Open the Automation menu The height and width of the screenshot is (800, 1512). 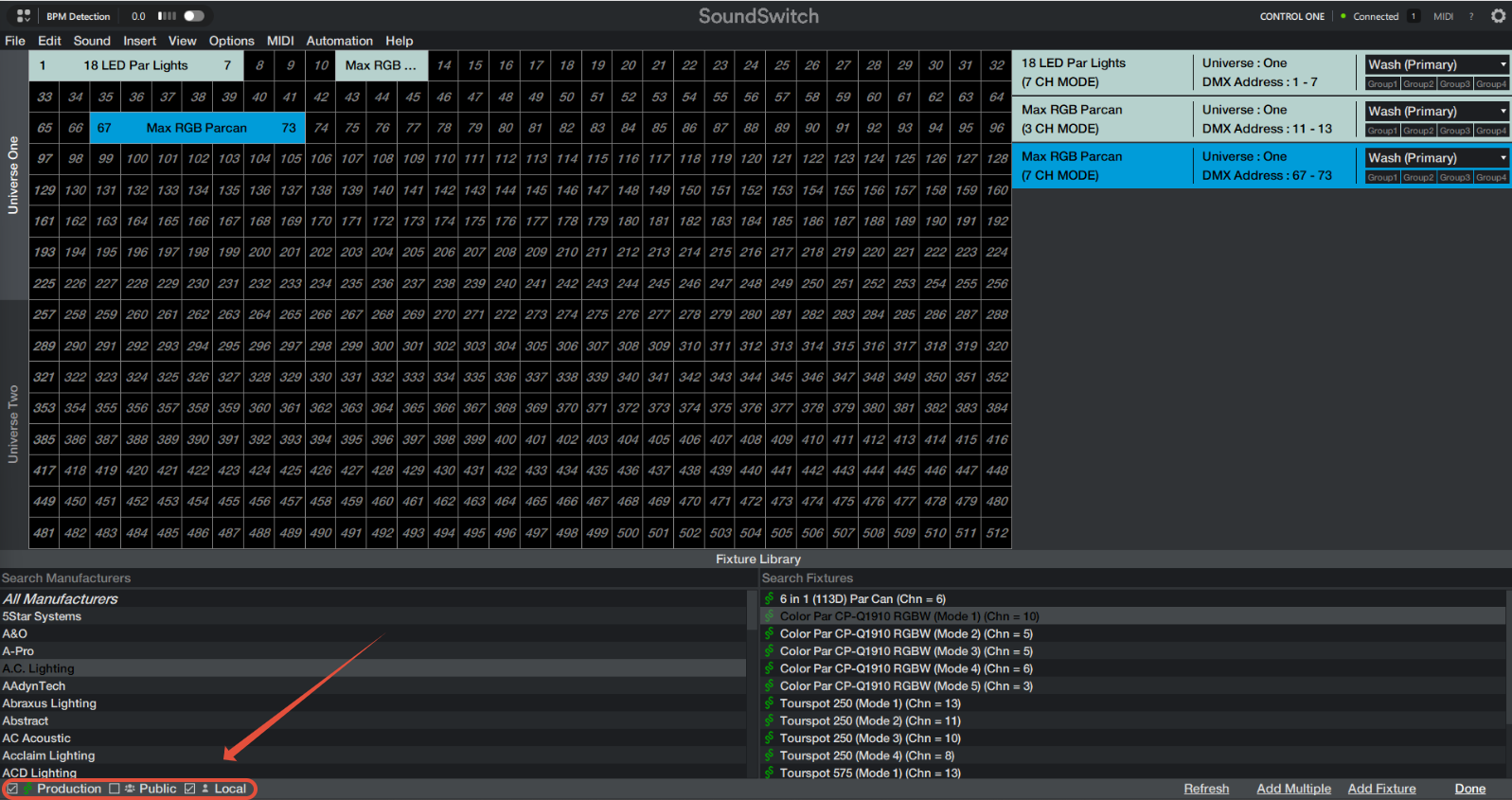coord(339,41)
